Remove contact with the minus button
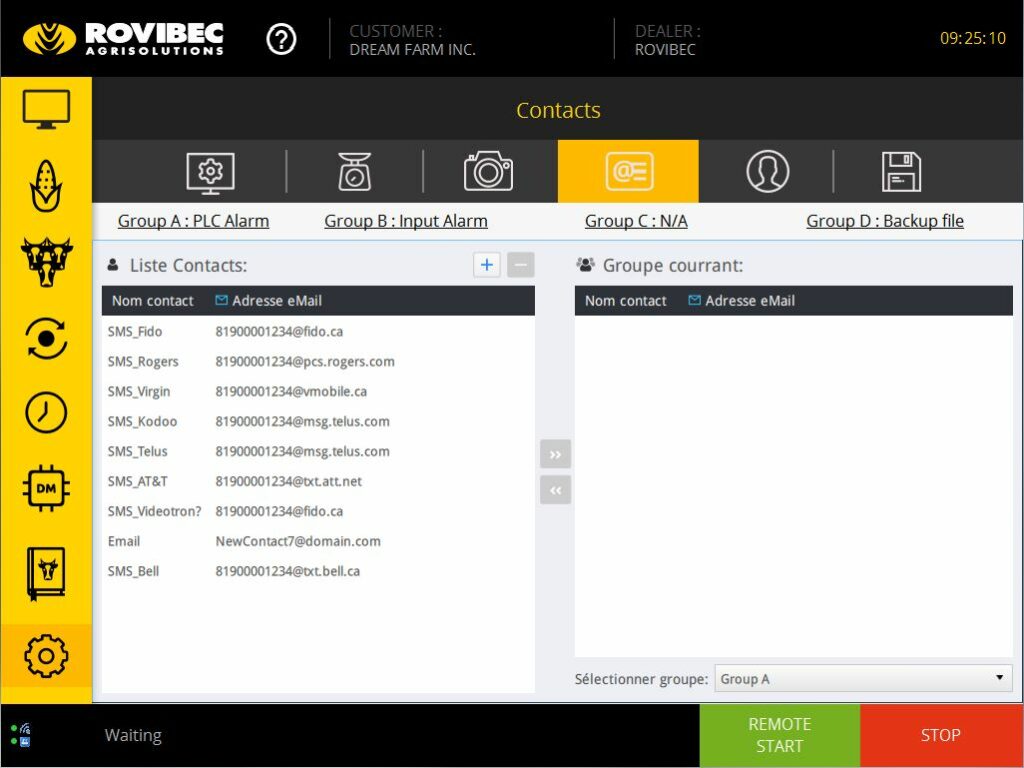 (520, 265)
